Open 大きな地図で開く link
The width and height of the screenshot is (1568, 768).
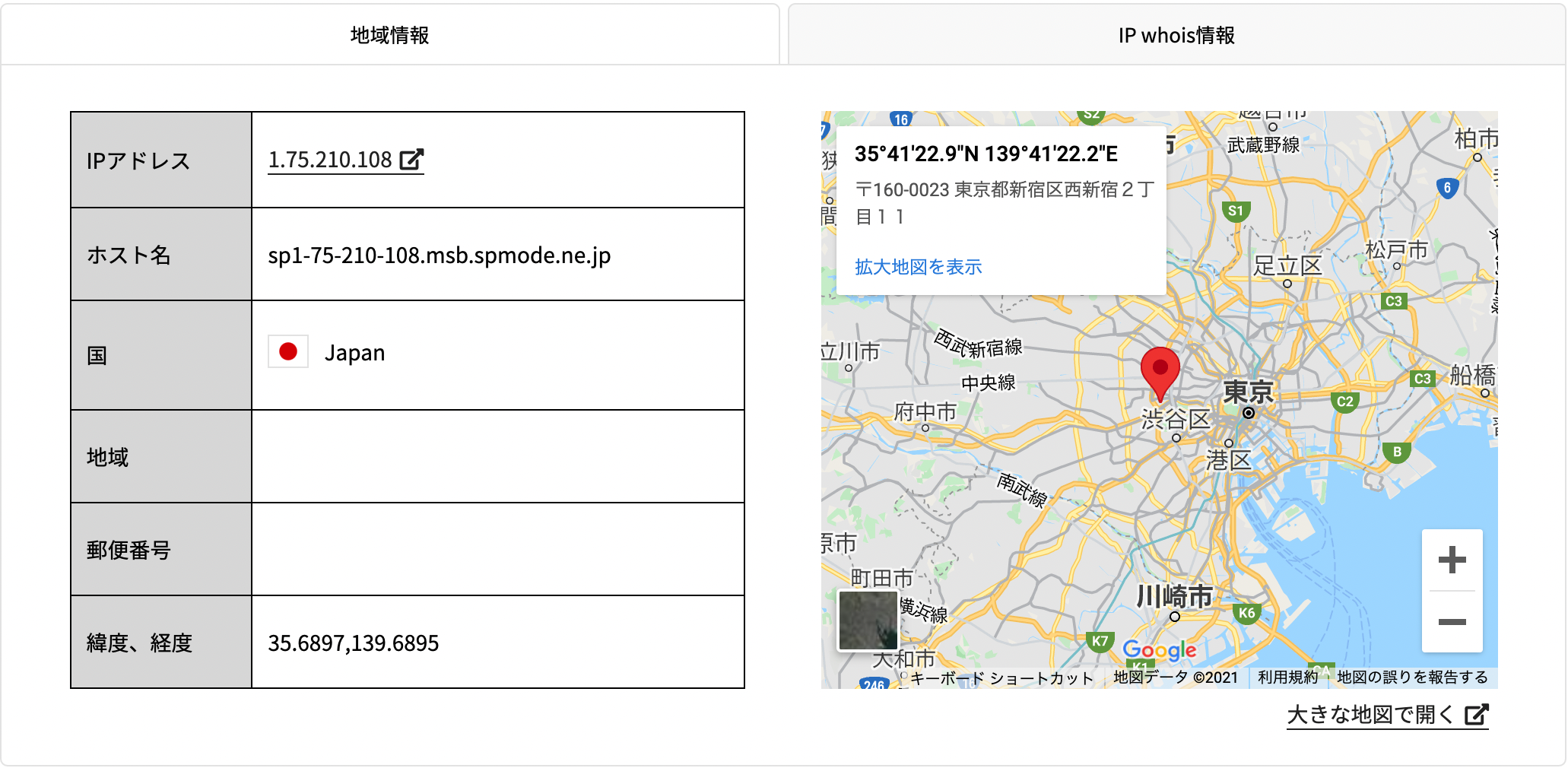[x=1387, y=715]
